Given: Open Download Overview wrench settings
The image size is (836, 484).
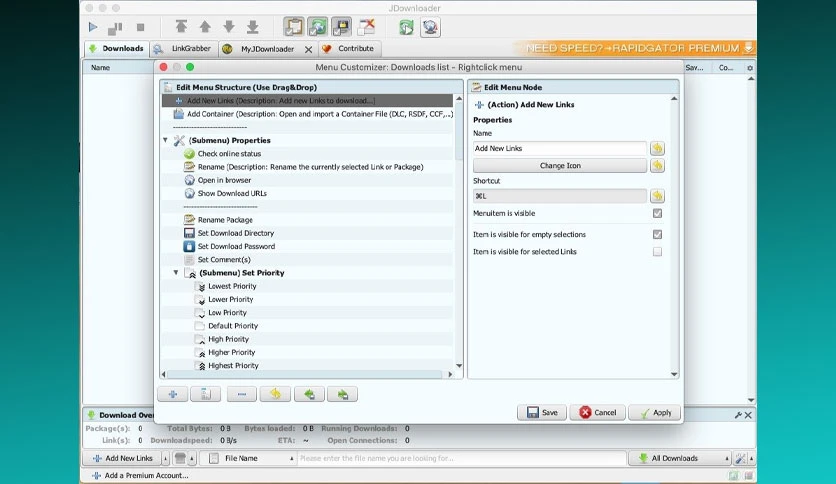Looking at the screenshot, I should [x=738, y=415].
